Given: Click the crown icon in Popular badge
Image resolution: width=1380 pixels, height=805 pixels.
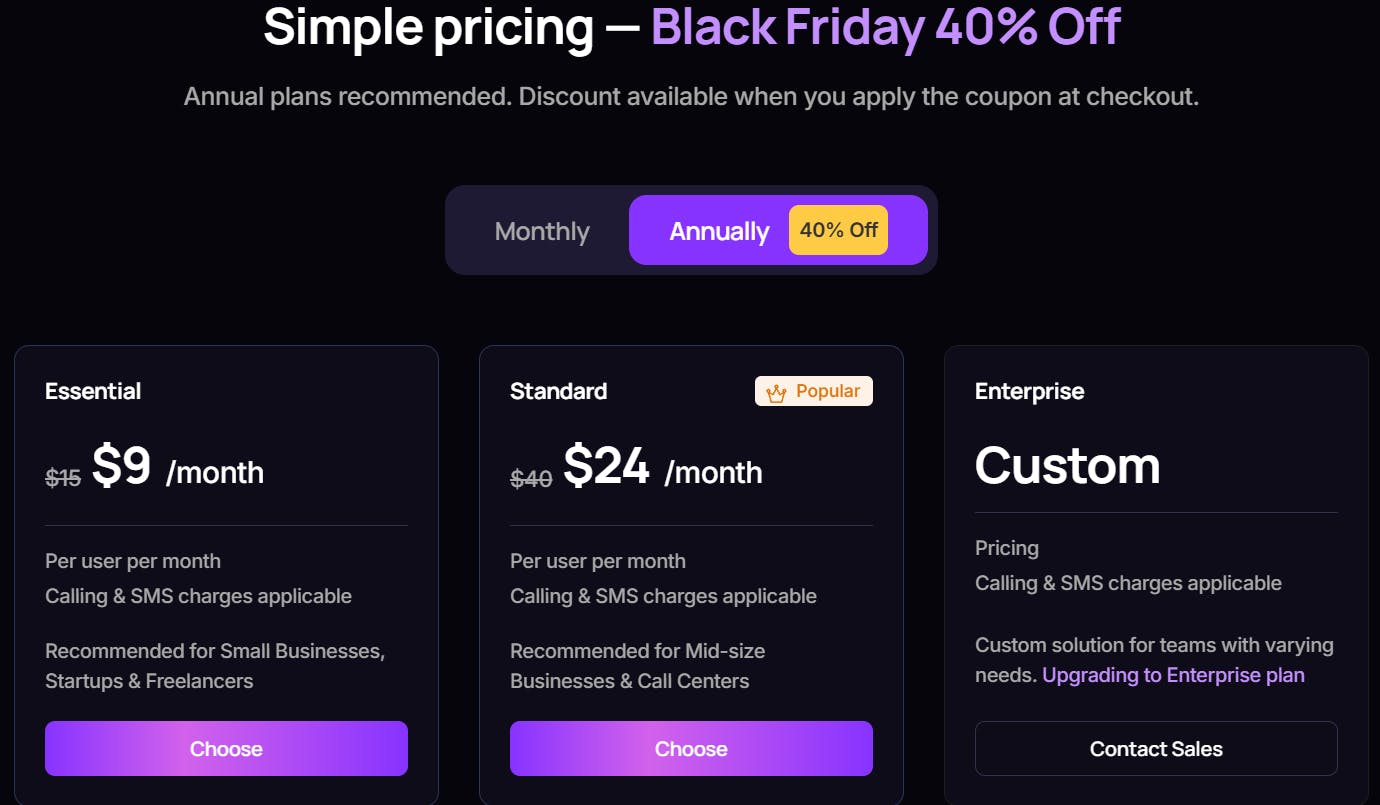Looking at the screenshot, I should [775, 391].
